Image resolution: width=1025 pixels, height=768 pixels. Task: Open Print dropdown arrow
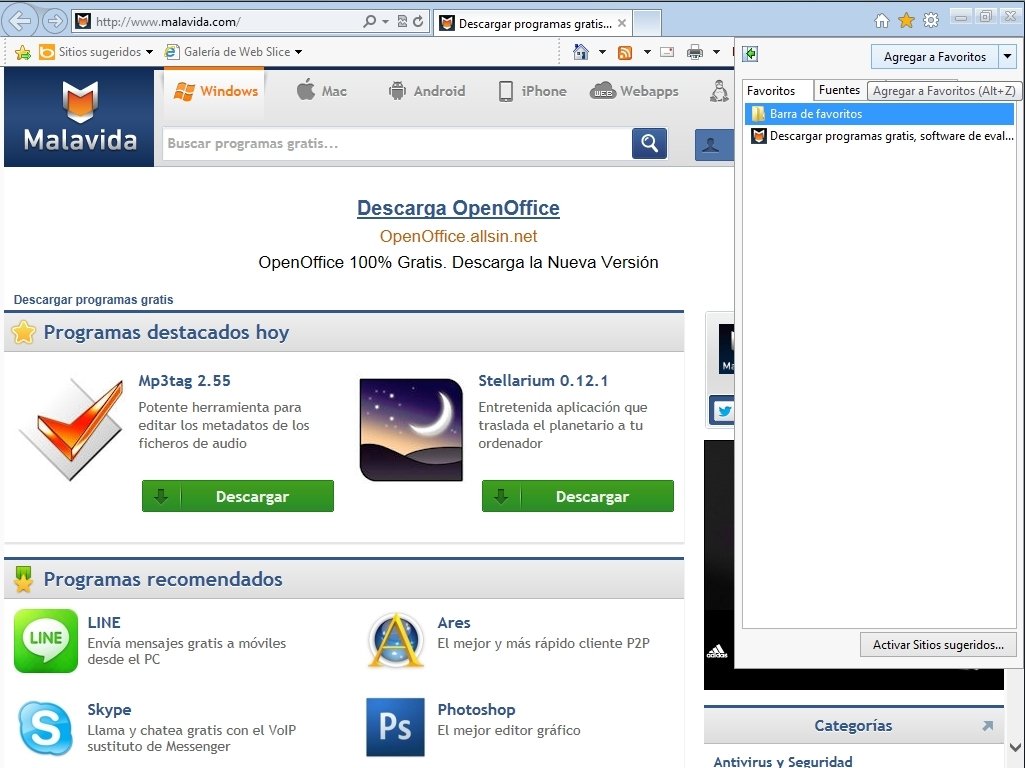click(716, 52)
